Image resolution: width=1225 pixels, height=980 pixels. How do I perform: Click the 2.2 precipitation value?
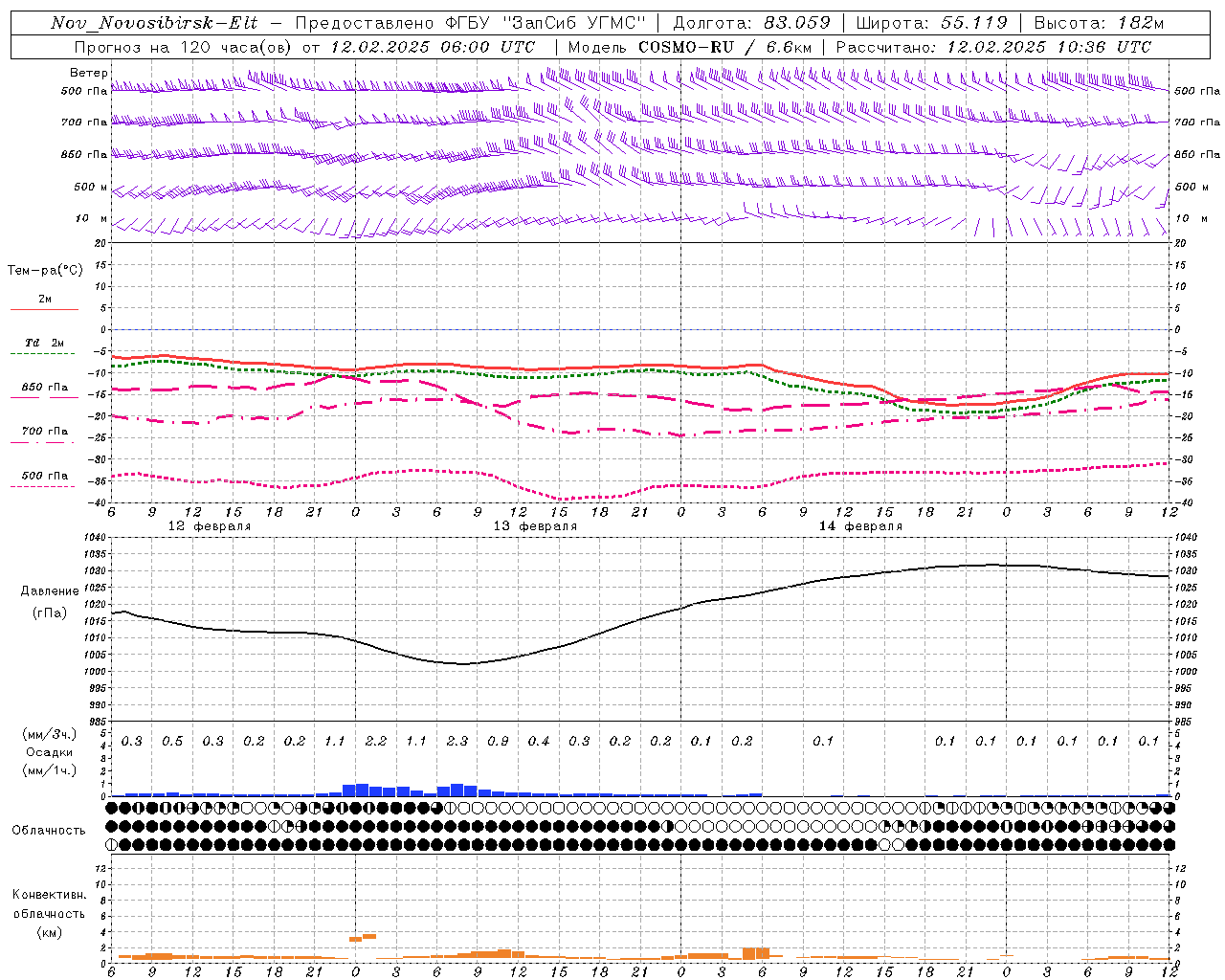tap(376, 742)
